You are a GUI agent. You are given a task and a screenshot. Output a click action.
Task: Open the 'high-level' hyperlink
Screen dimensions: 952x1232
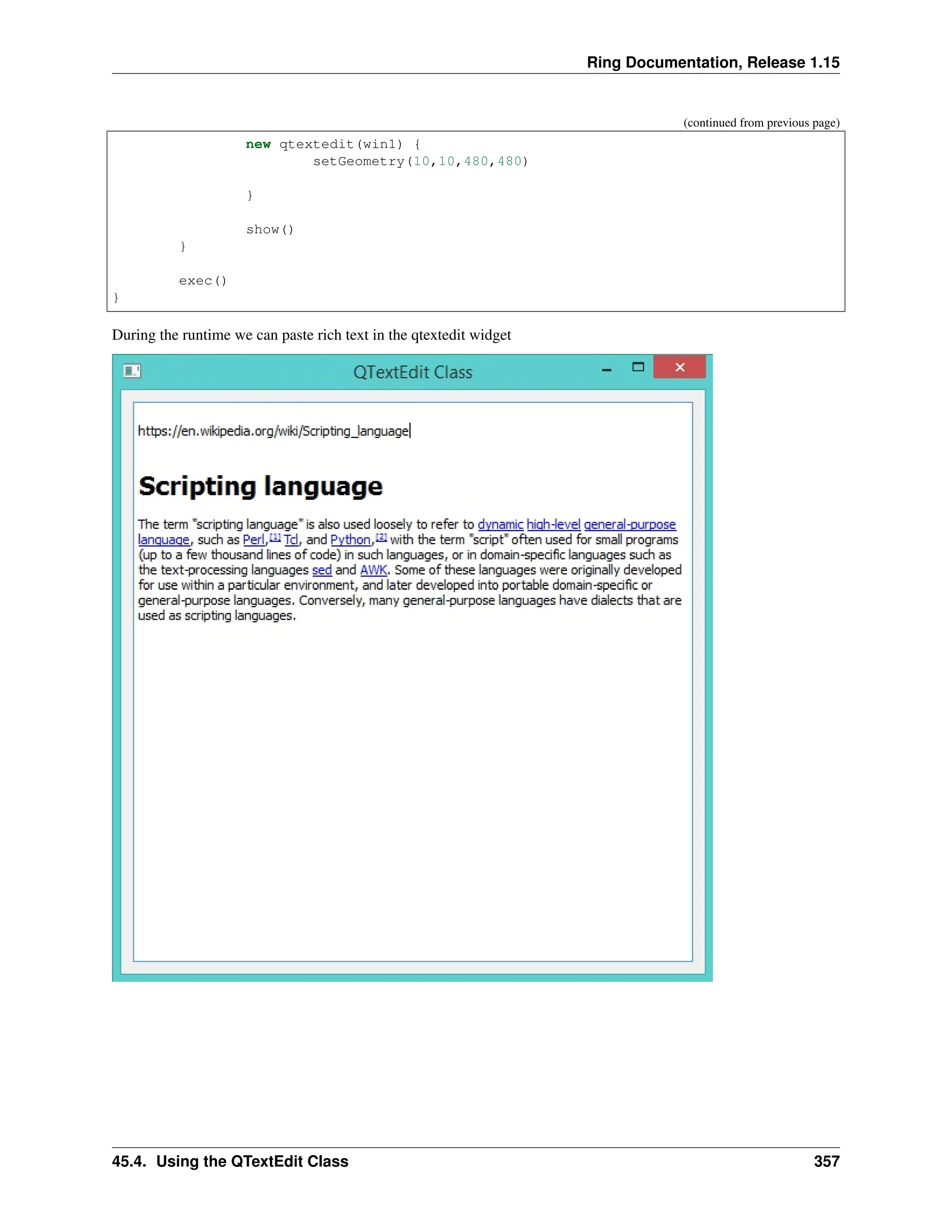(x=553, y=524)
